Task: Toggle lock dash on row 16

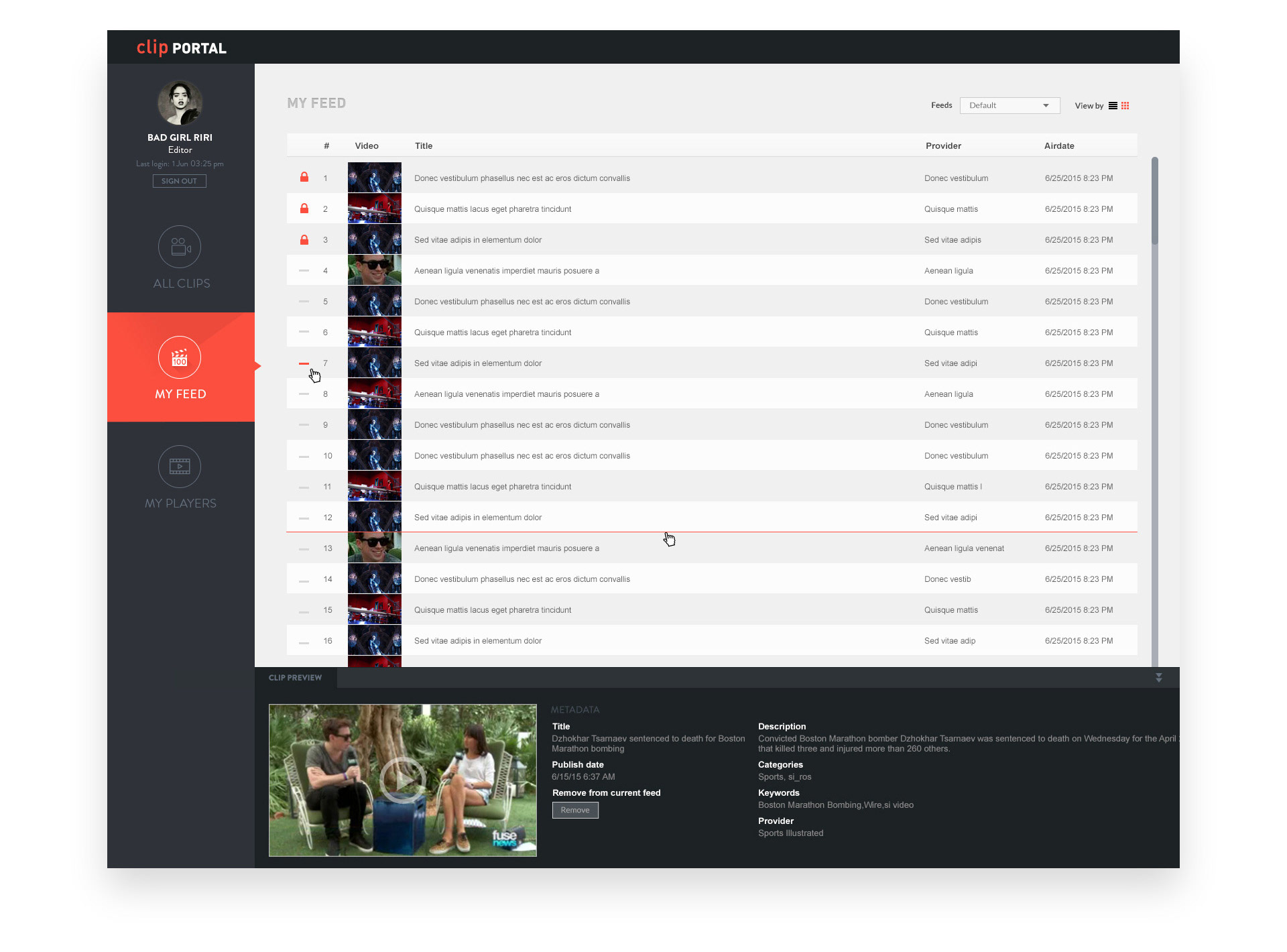Action: tap(304, 643)
